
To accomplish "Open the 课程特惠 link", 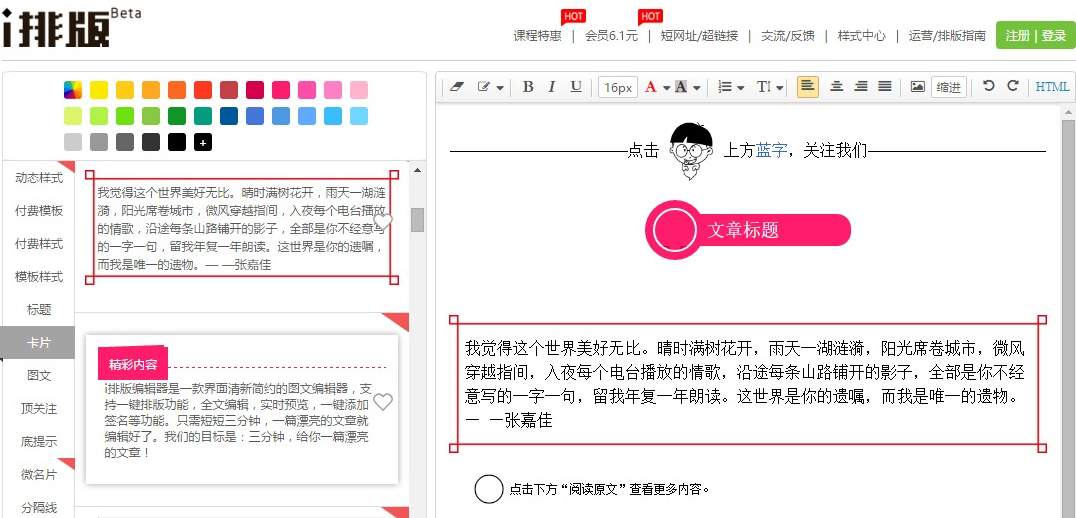I will (x=537, y=36).
